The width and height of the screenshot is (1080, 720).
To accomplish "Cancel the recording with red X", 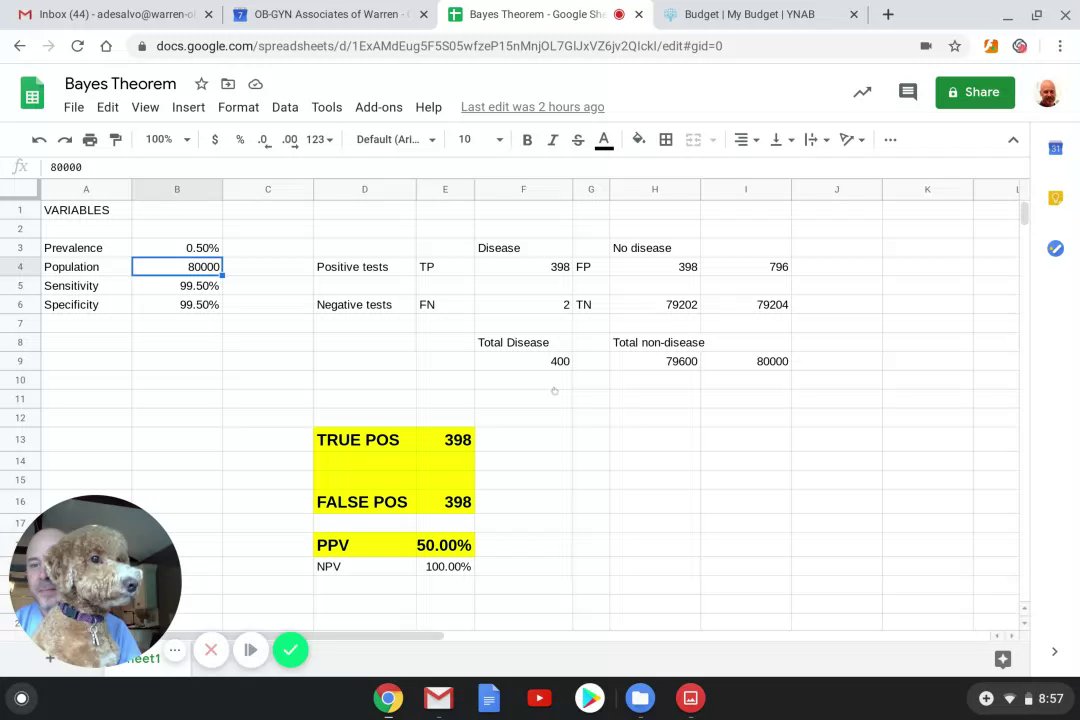I will pos(211,650).
